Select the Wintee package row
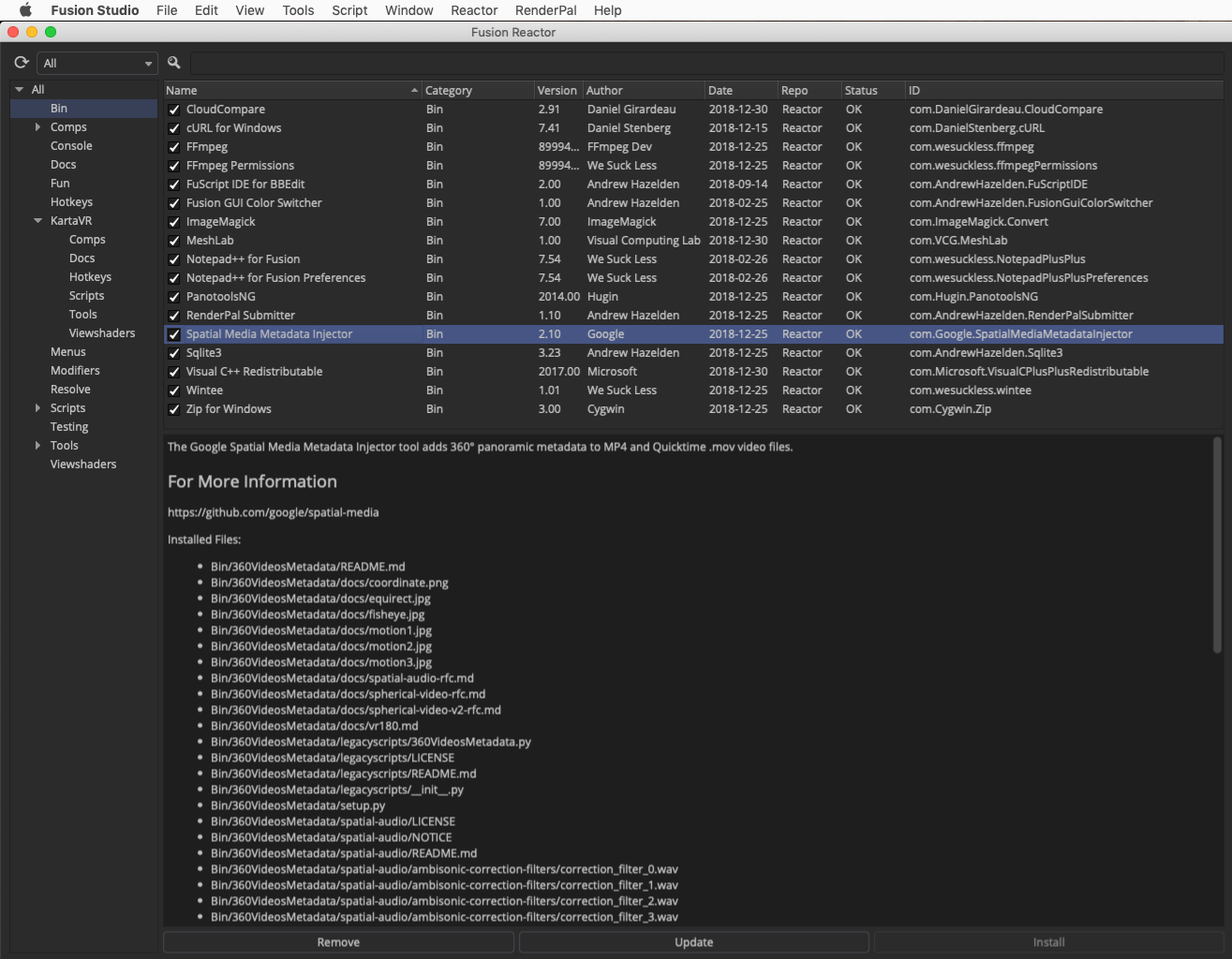The image size is (1232, 959). [693, 391]
